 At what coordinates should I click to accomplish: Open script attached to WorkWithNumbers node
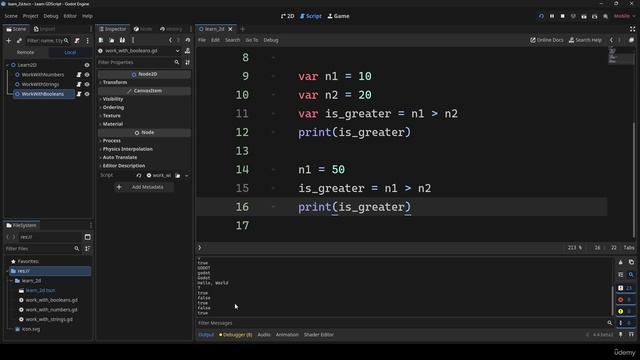coord(79,75)
